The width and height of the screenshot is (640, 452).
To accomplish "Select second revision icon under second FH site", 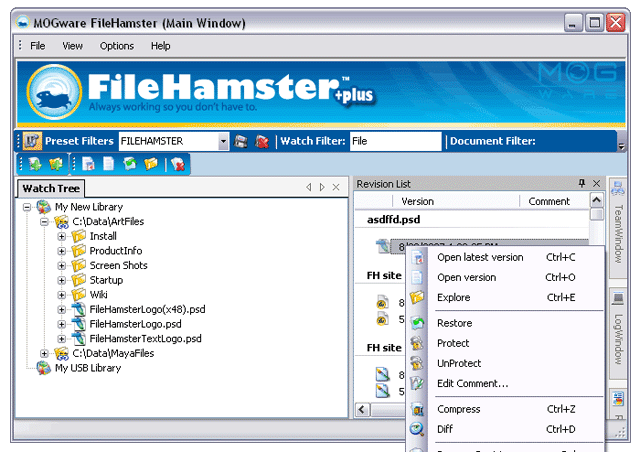I will pos(382,391).
